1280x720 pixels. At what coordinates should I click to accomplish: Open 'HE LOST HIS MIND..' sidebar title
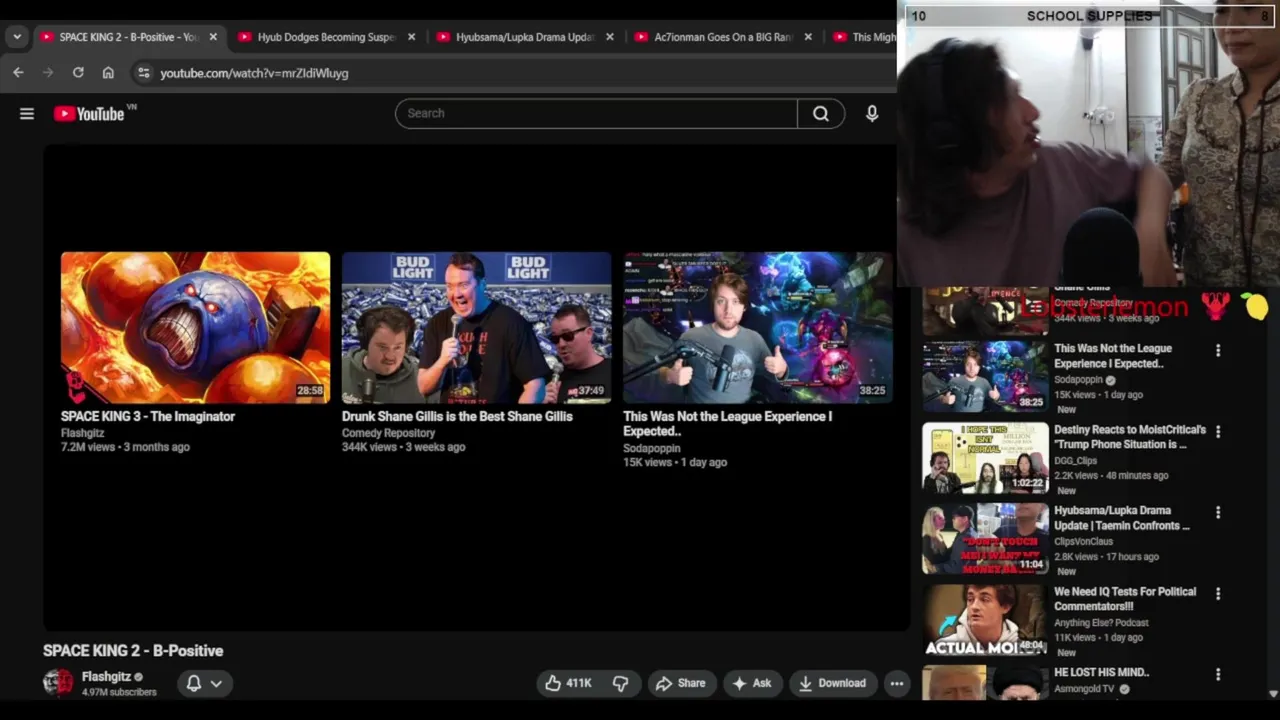pos(1102,673)
